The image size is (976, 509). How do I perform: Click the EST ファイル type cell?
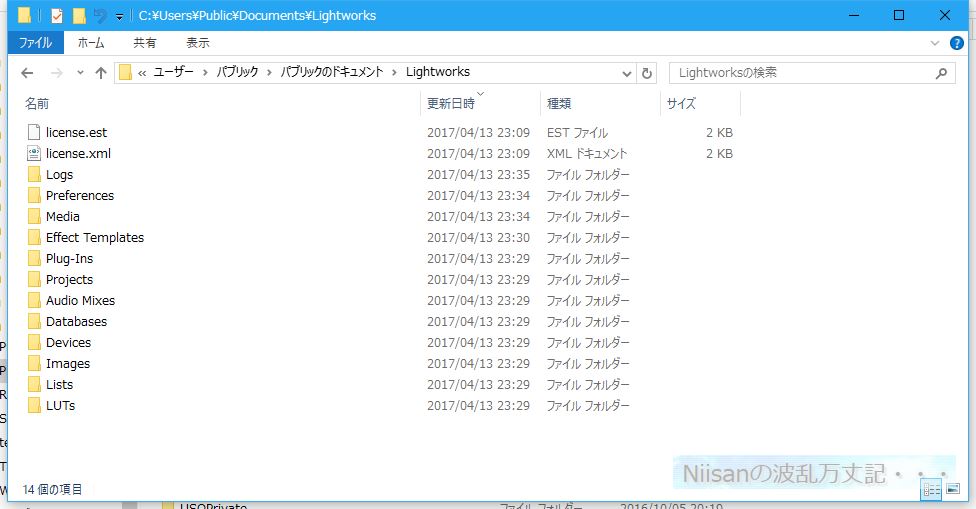click(x=577, y=133)
